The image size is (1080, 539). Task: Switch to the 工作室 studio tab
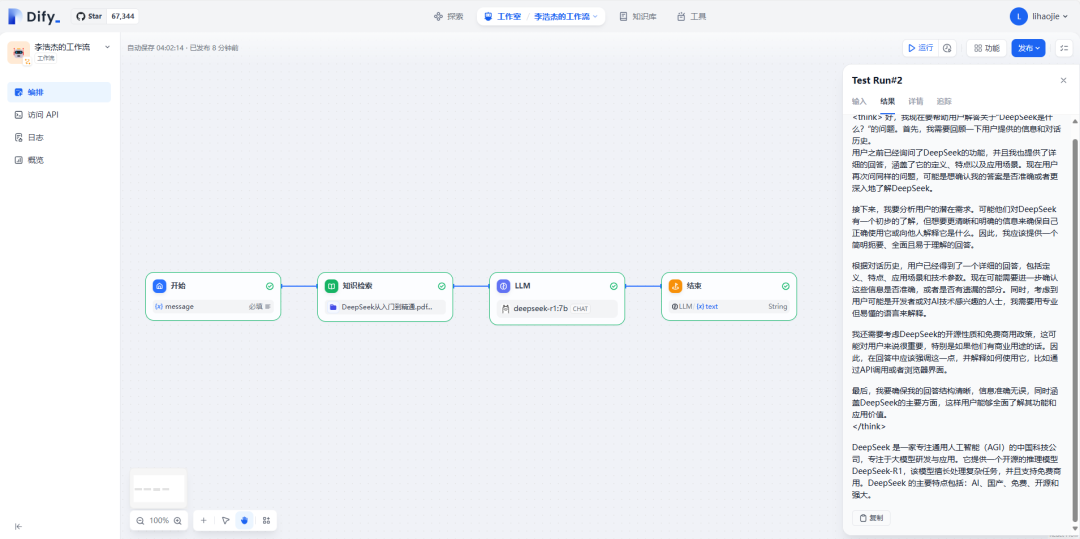coord(502,17)
